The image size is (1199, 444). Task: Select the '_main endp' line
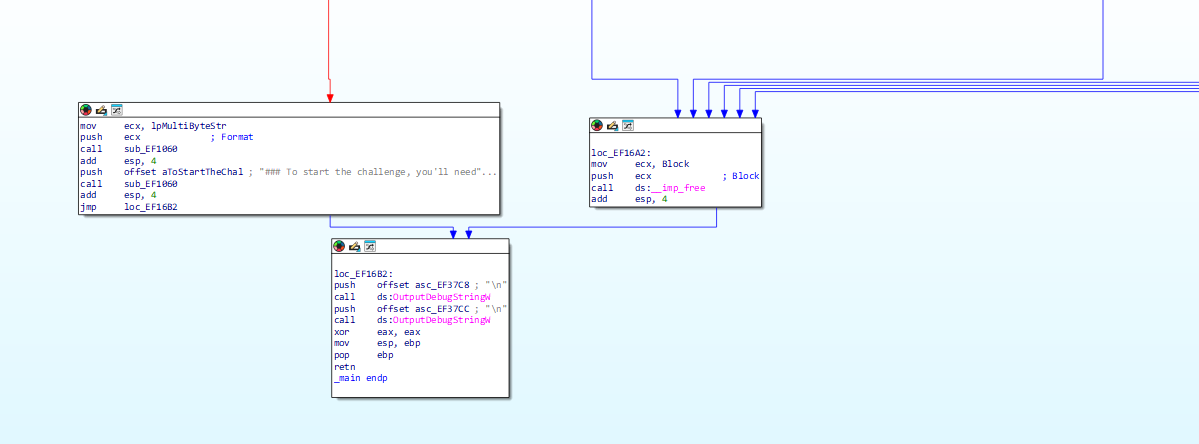360,378
